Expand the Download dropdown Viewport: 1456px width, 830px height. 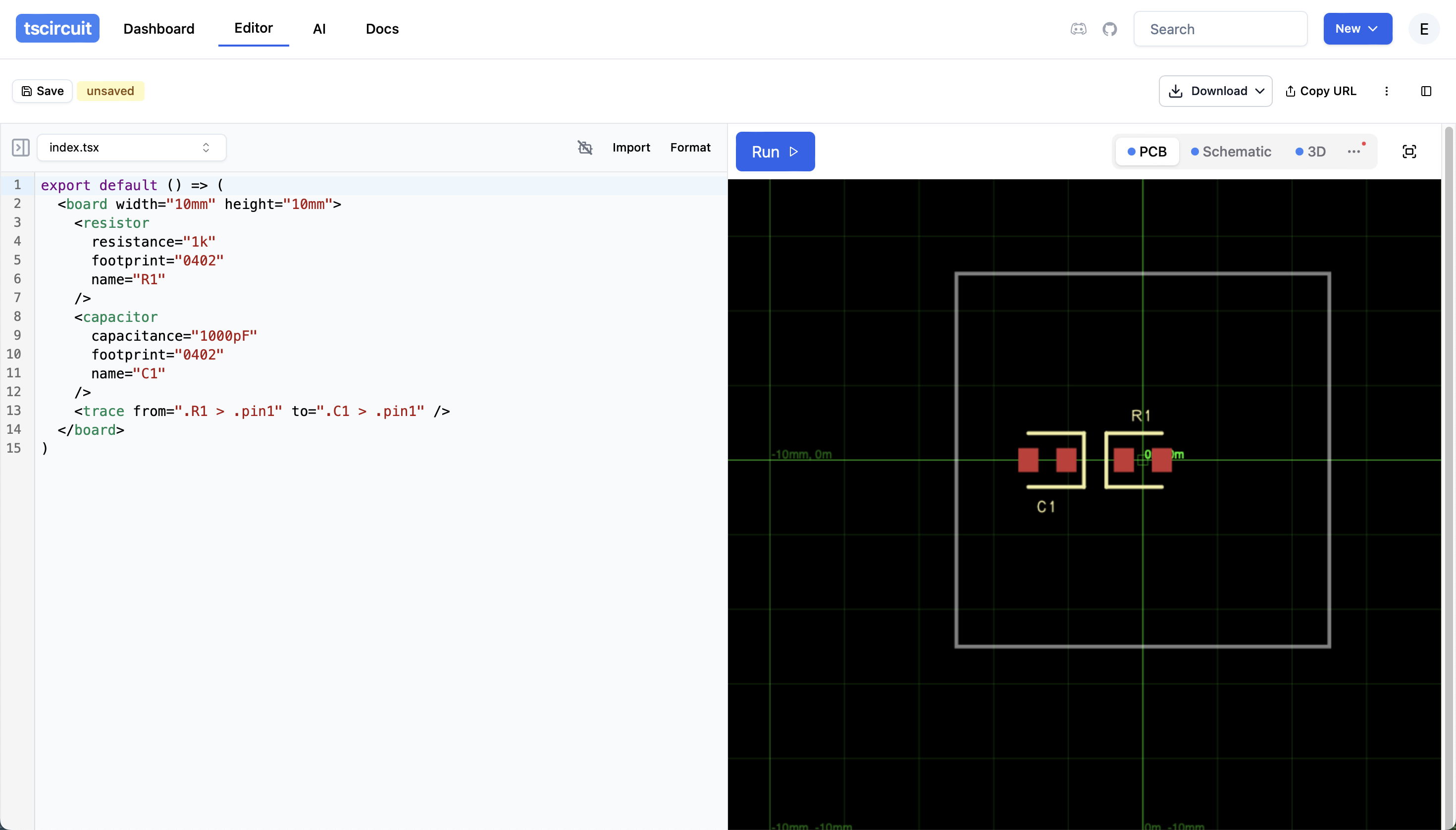click(x=1215, y=91)
